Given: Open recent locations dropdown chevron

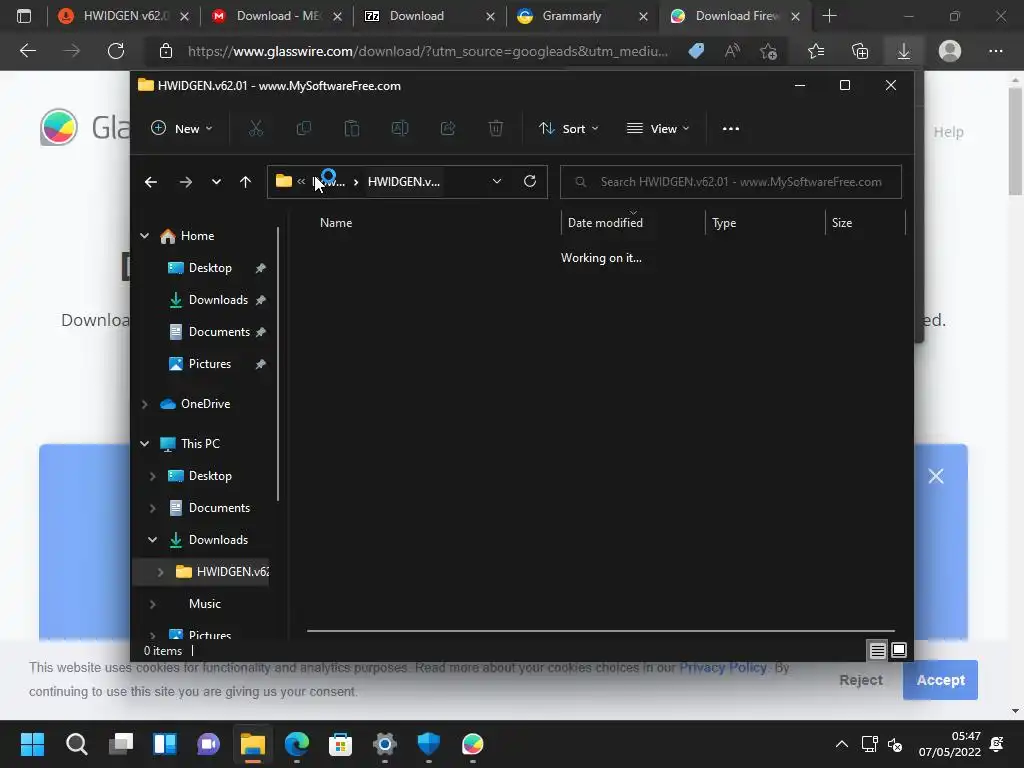Looking at the screenshot, I should point(216,182).
